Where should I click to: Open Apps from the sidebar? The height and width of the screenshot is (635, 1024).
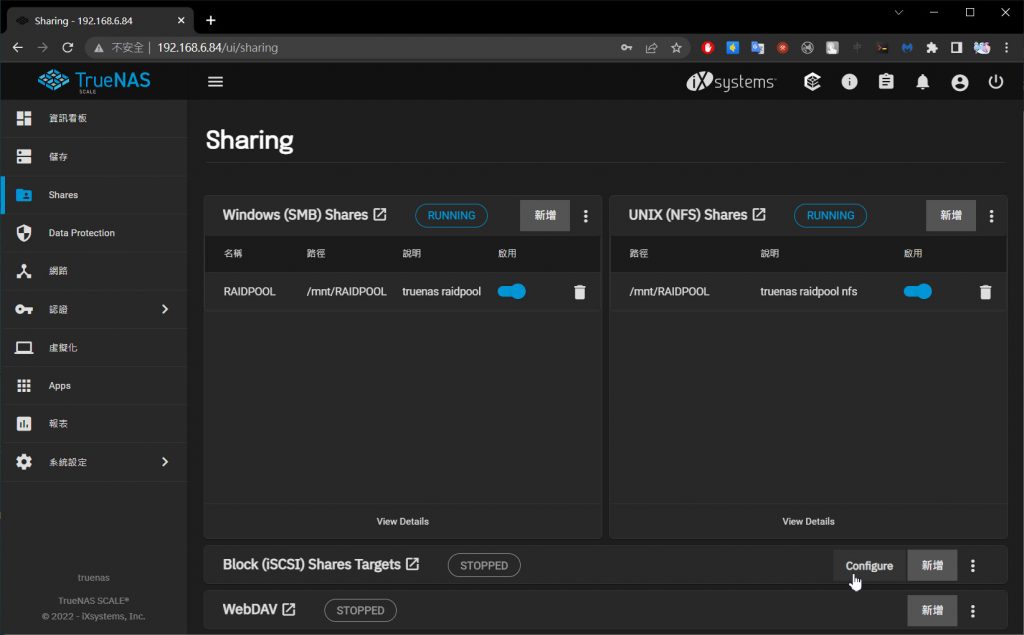tap(60, 386)
